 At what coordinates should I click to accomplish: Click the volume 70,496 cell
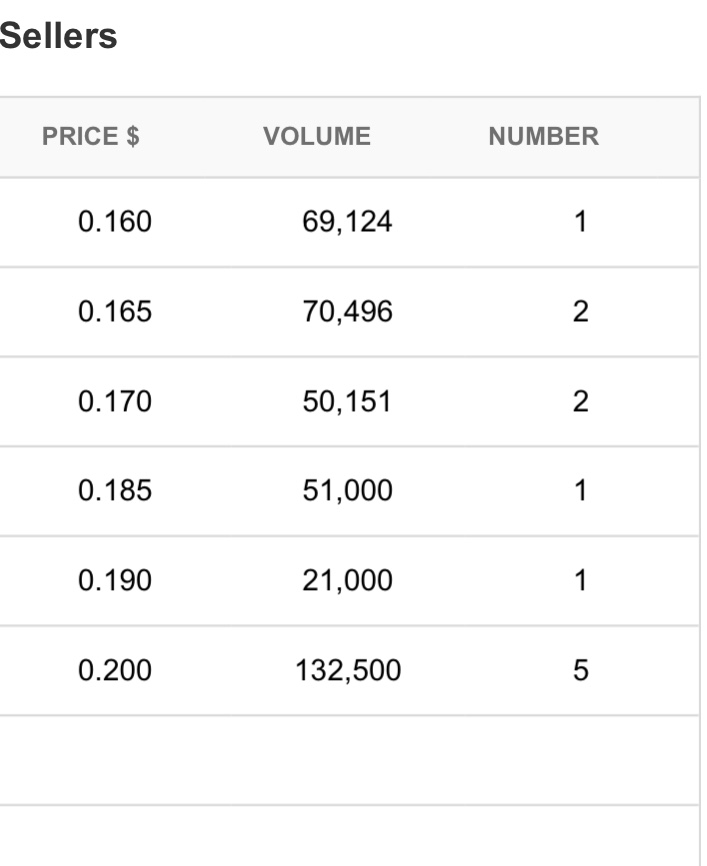click(347, 311)
